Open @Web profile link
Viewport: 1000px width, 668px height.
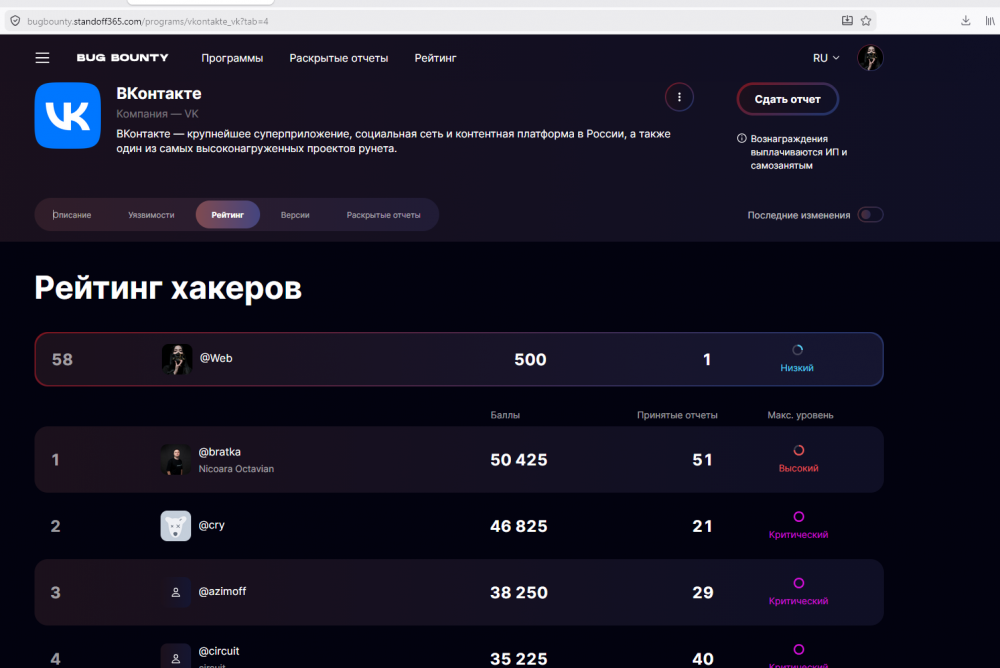tap(216, 358)
